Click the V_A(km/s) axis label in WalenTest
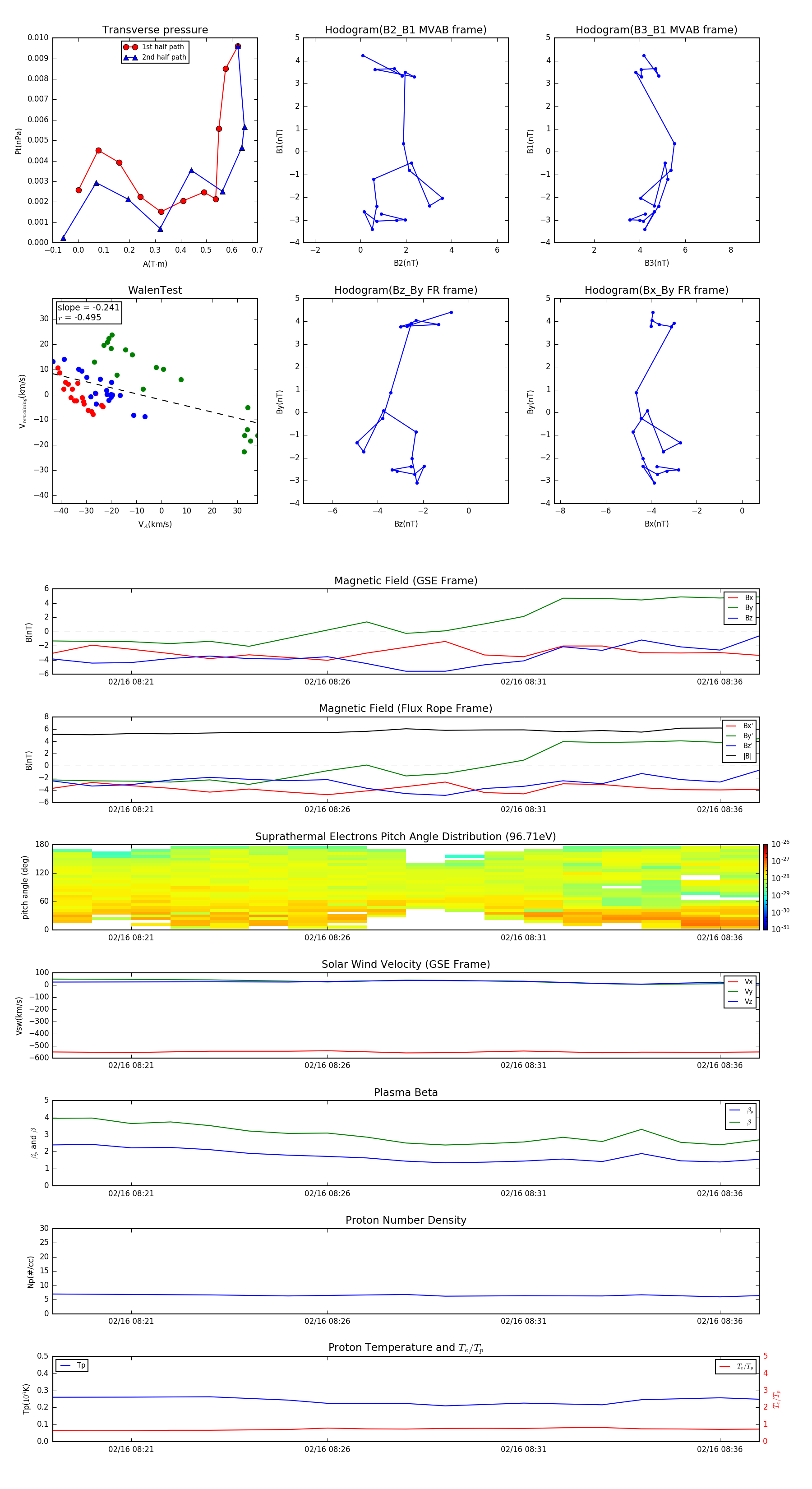812x1489 pixels. tap(155, 525)
